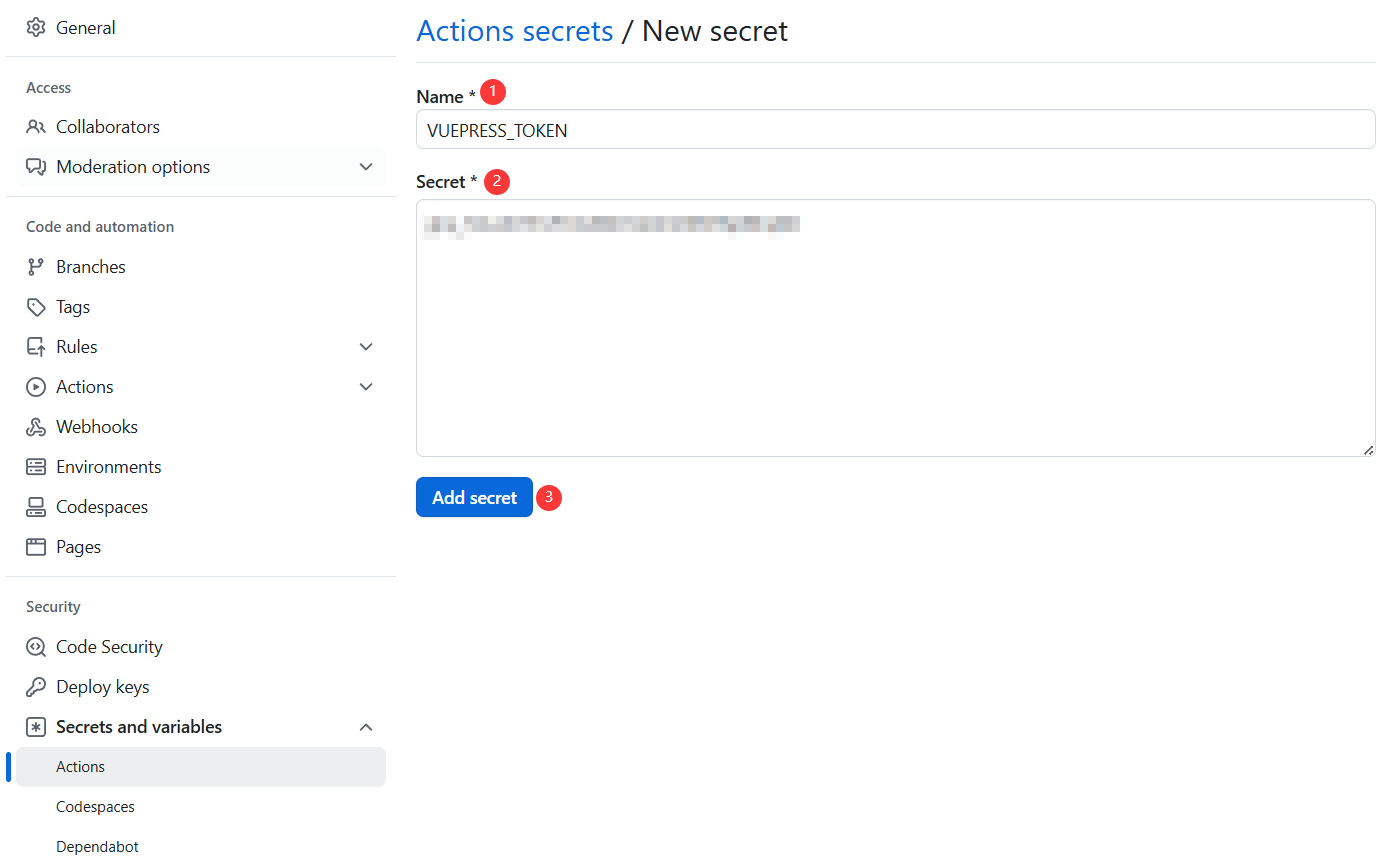
Task: Click the Codespaces icon in sidebar
Action: pyautogui.click(x=36, y=507)
